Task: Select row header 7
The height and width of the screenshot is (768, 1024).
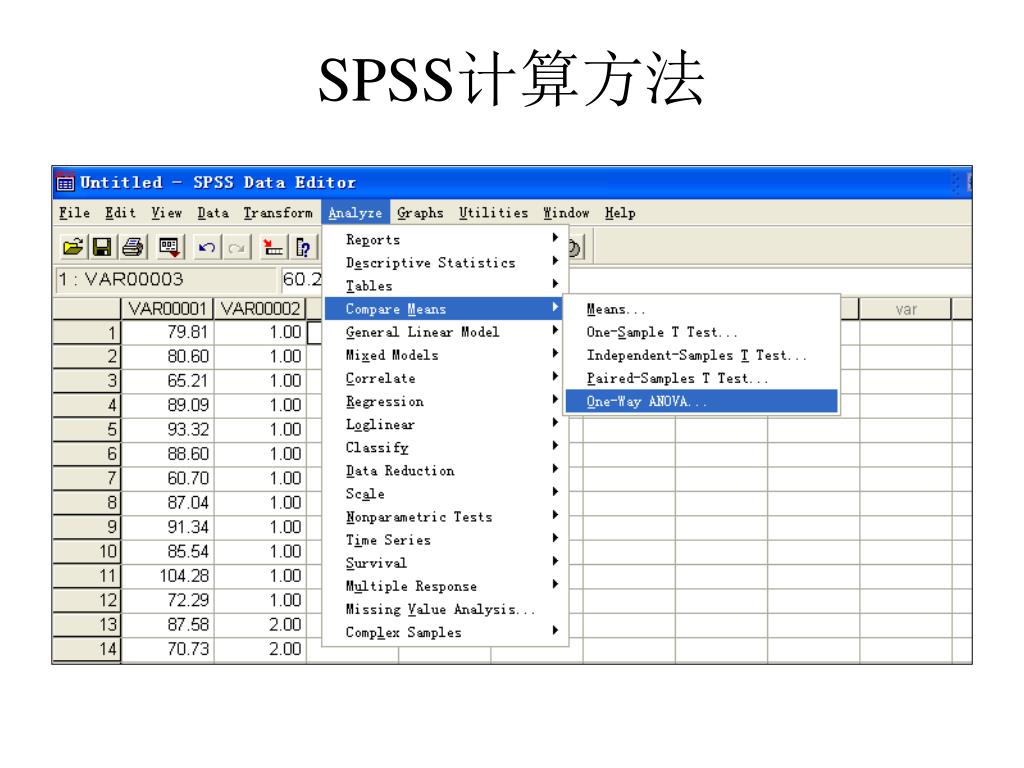Action: [x=87, y=479]
